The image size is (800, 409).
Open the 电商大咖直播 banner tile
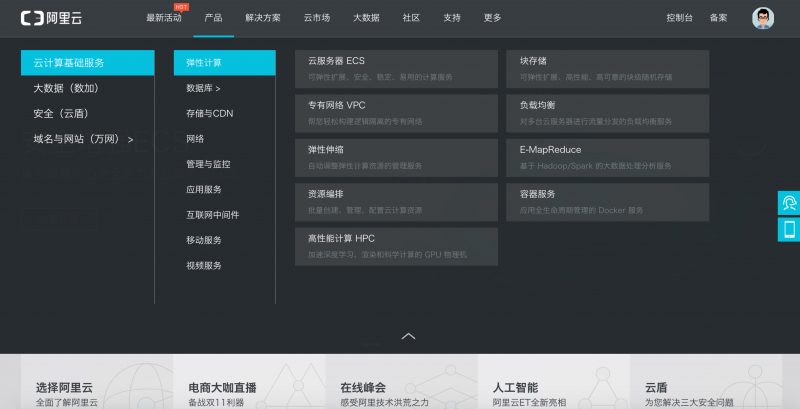pos(249,381)
